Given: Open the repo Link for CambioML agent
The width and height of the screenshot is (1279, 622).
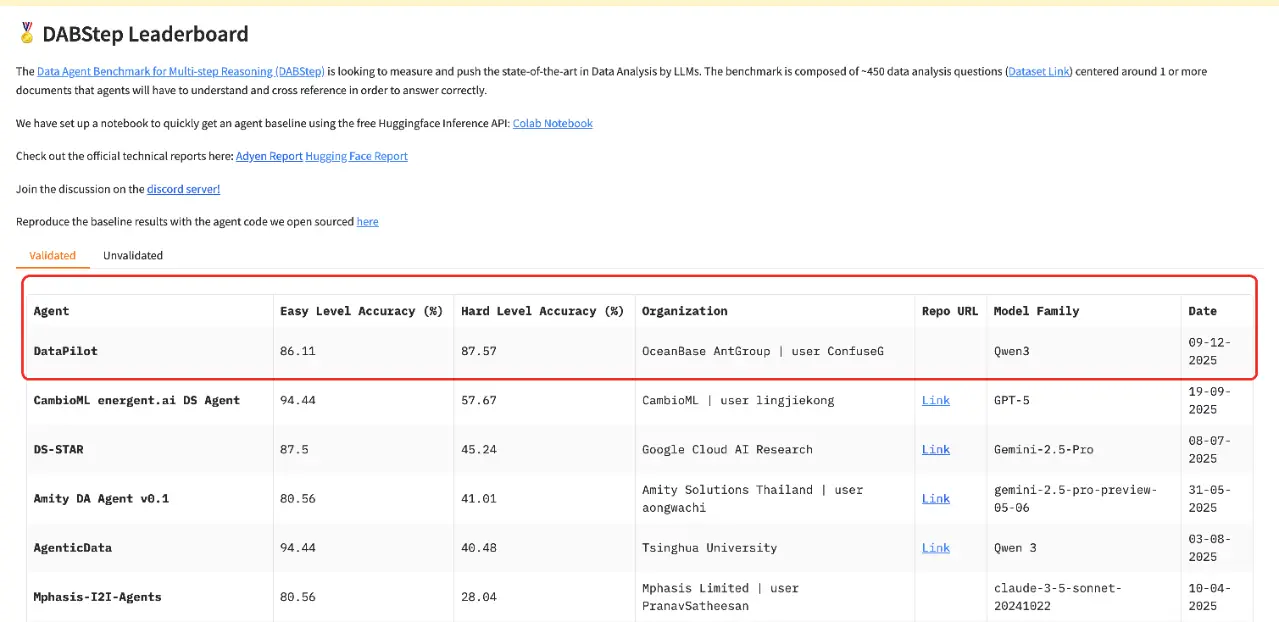Looking at the screenshot, I should pos(935,400).
